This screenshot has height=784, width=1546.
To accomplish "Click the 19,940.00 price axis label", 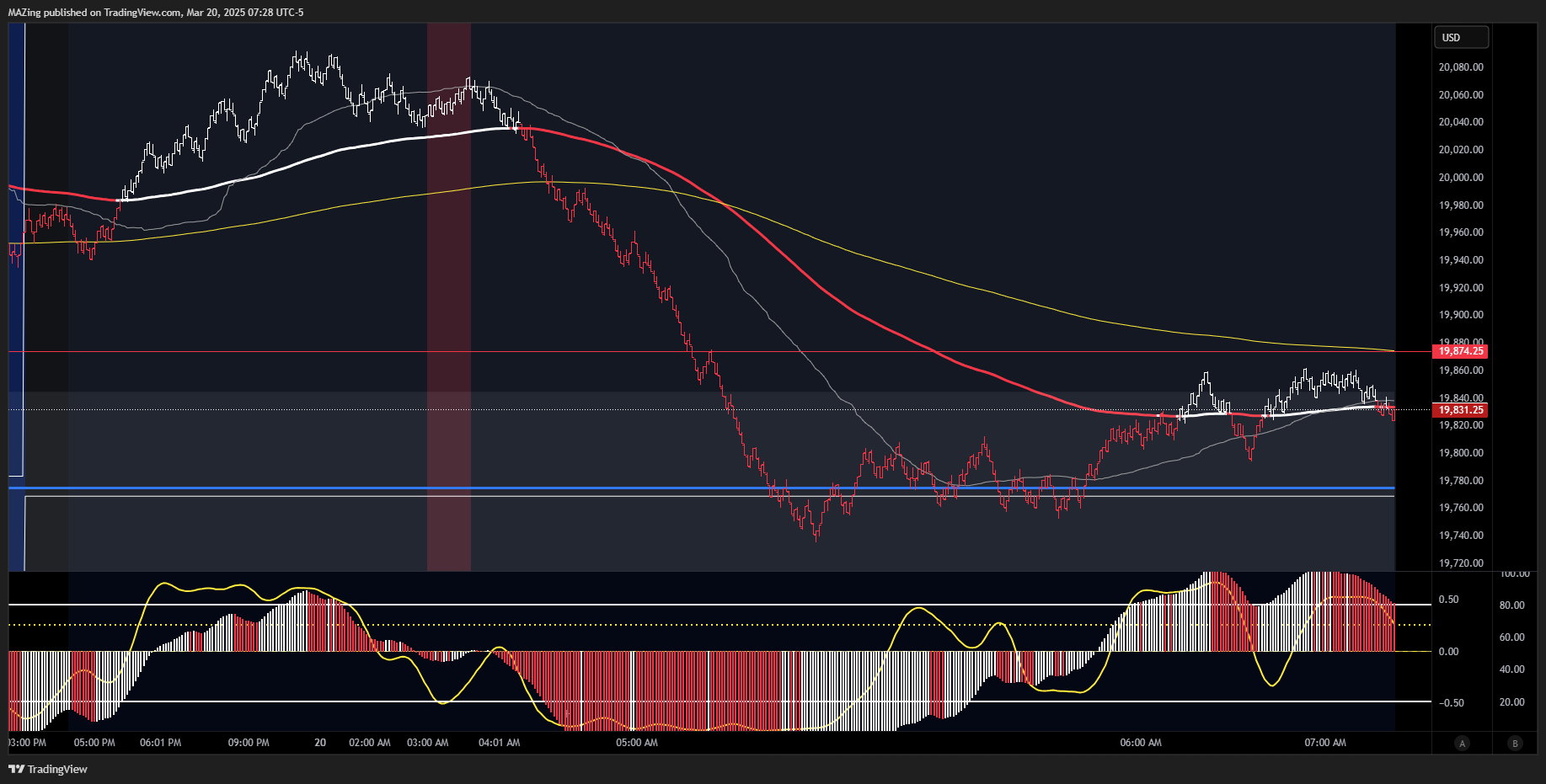I will (1461, 260).
